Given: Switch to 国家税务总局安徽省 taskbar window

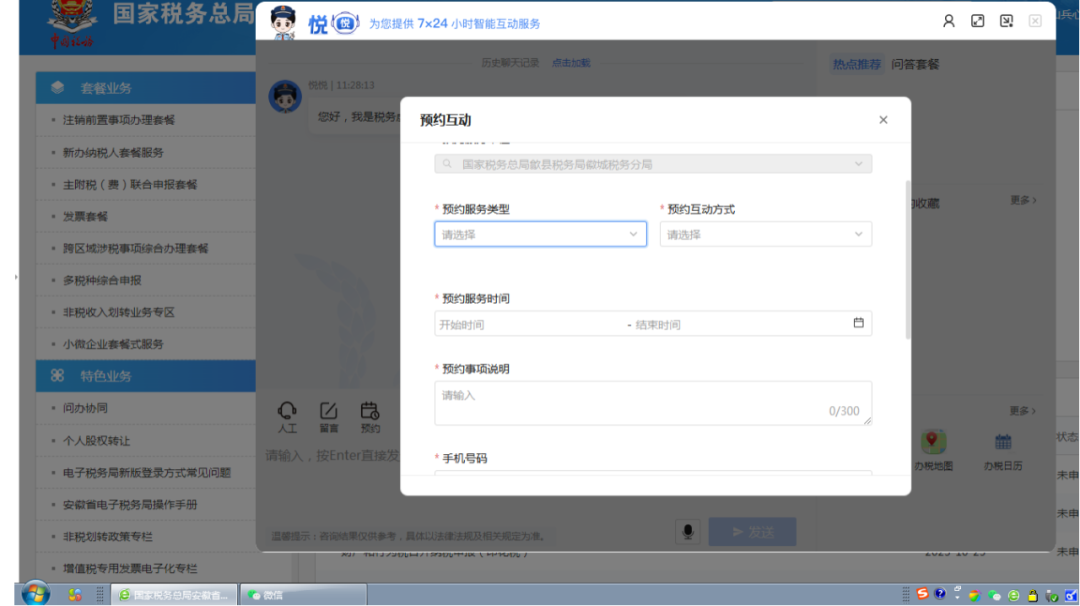Looking at the screenshot, I should [x=174, y=595].
